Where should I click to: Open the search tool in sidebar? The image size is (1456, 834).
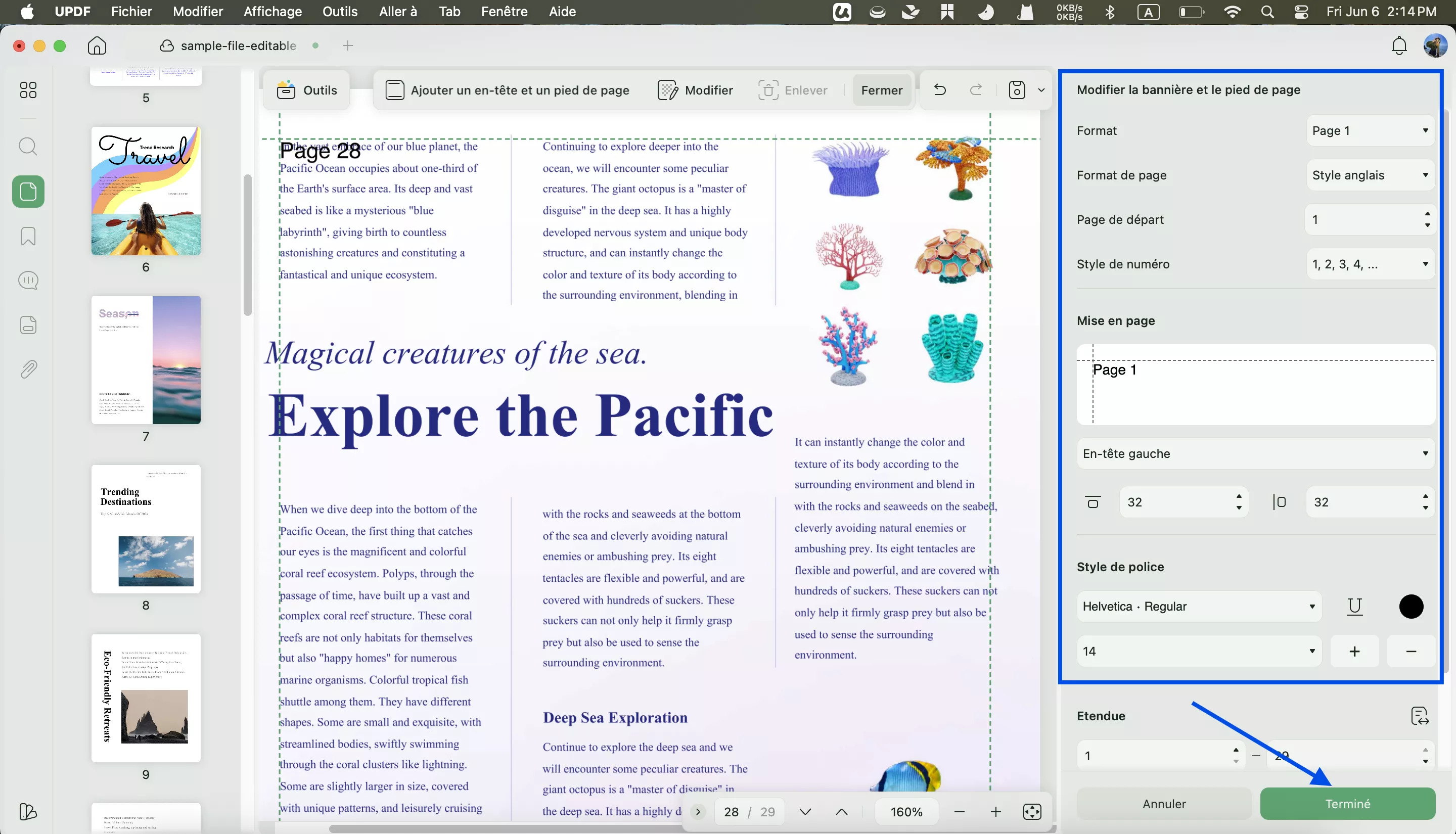(x=28, y=147)
